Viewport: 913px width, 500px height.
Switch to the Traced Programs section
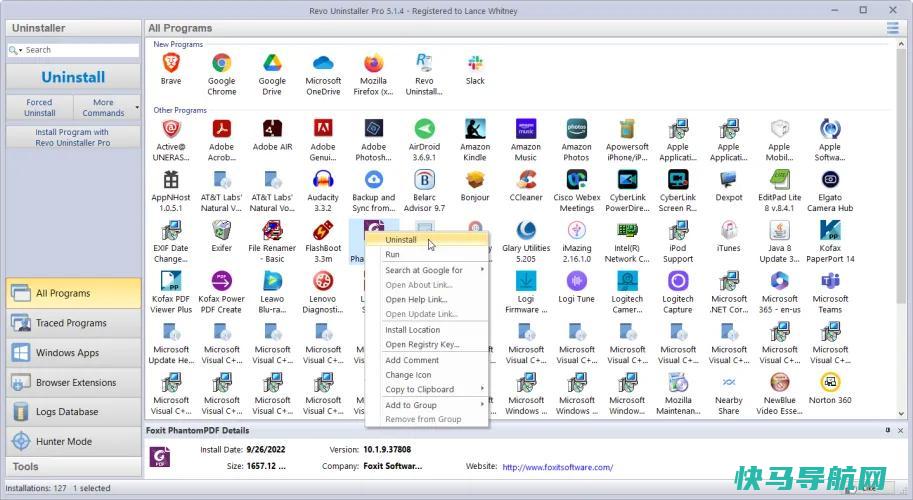pyautogui.click(x=73, y=322)
